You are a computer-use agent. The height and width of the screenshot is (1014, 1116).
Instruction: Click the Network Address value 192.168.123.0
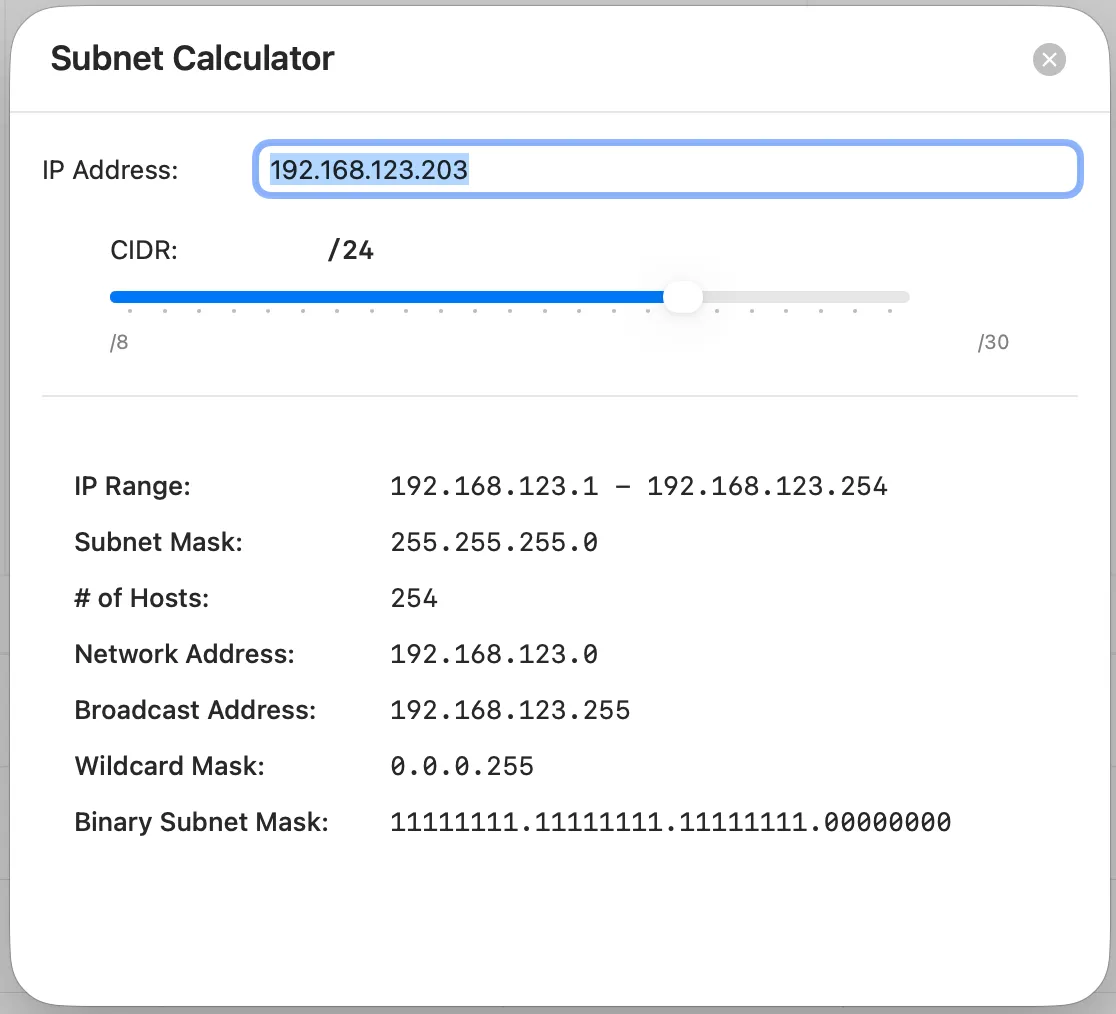point(494,655)
